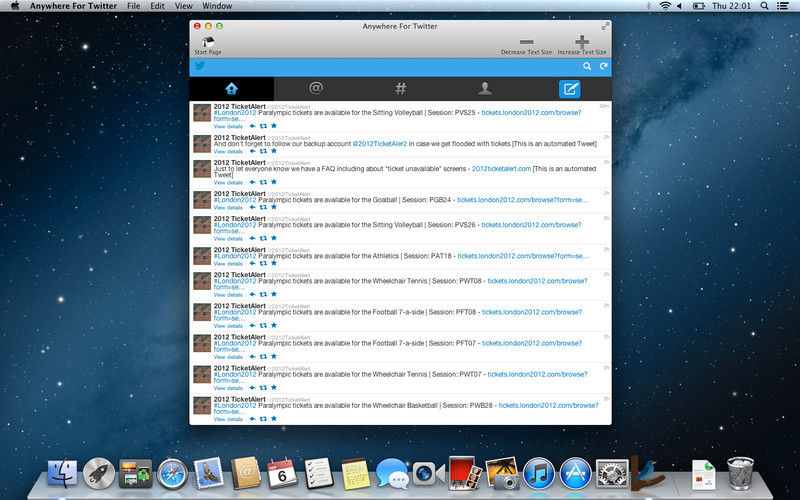Launch Safari from the Dock
Image resolution: width=800 pixels, height=500 pixels.
click(x=172, y=474)
